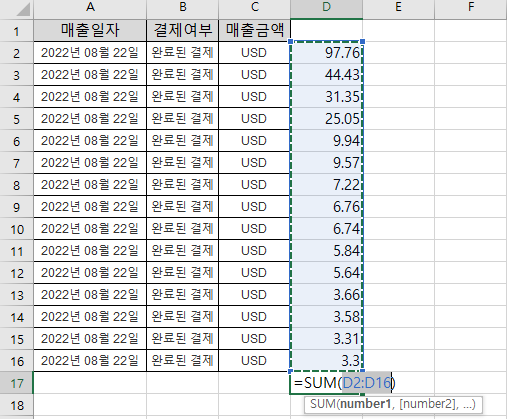Screen dimensions: 507x419
Task: Select row 10 header
Action: 16,229
